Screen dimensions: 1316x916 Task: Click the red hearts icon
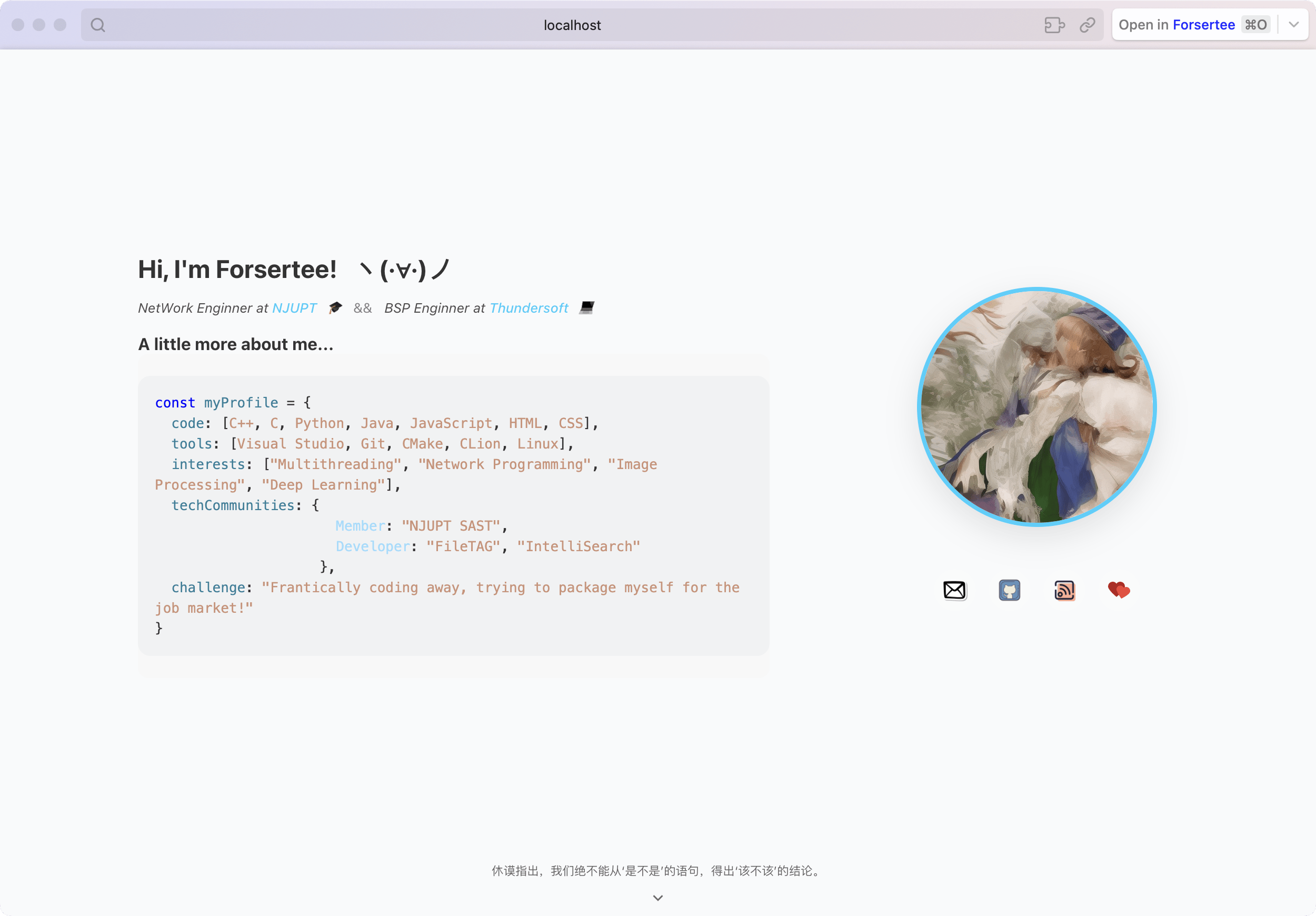pyautogui.click(x=1119, y=589)
